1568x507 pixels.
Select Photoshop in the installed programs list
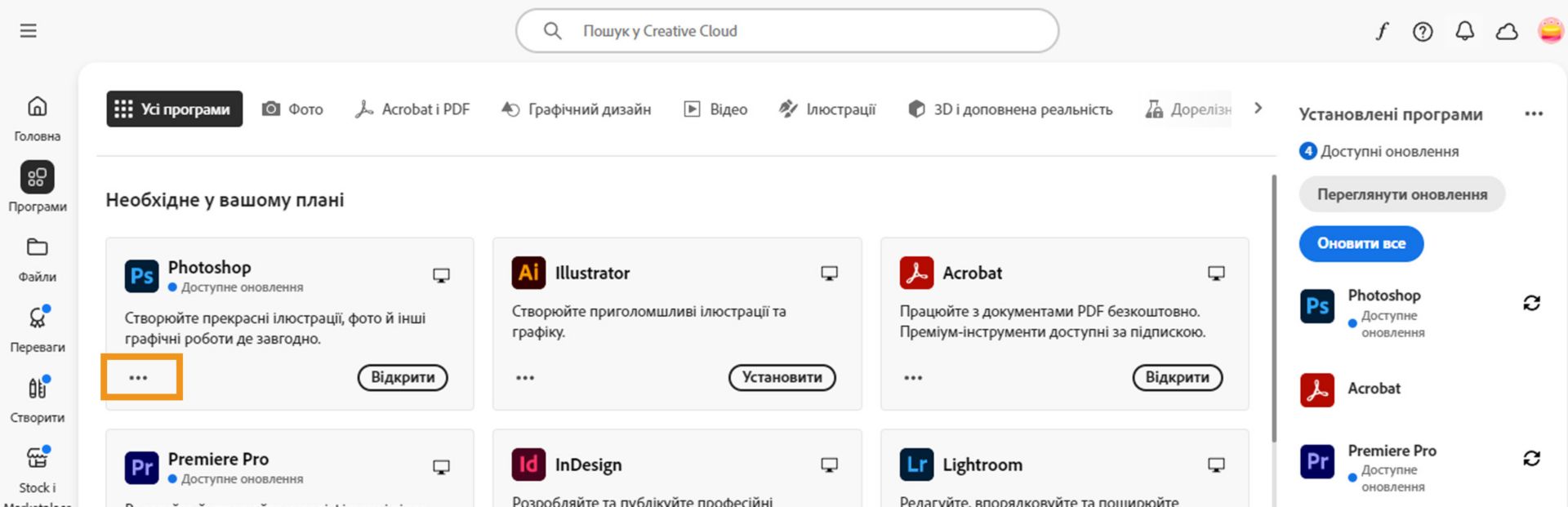pos(1384,296)
